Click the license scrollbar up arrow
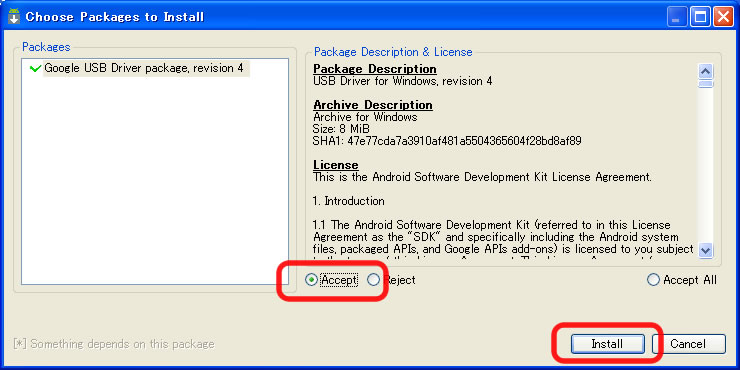Image resolution: width=740 pixels, height=370 pixels. click(x=706, y=71)
